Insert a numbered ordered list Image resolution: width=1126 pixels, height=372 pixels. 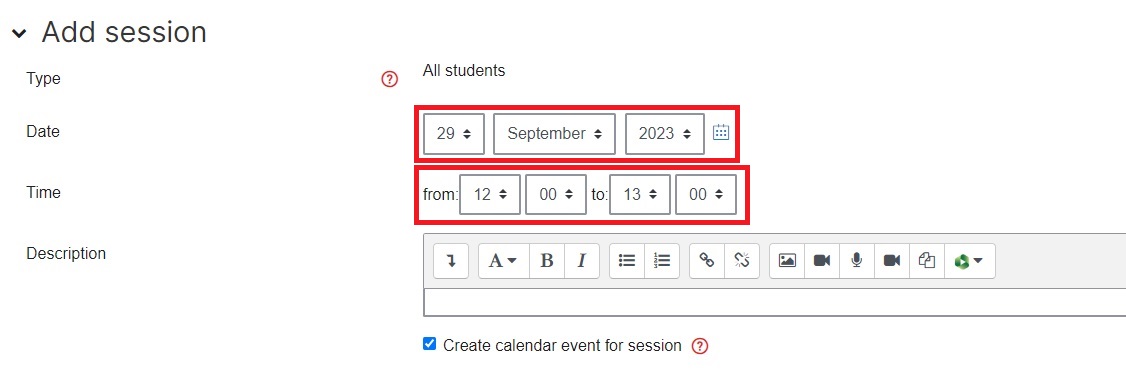pyautogui.click(x=662, y=261)
